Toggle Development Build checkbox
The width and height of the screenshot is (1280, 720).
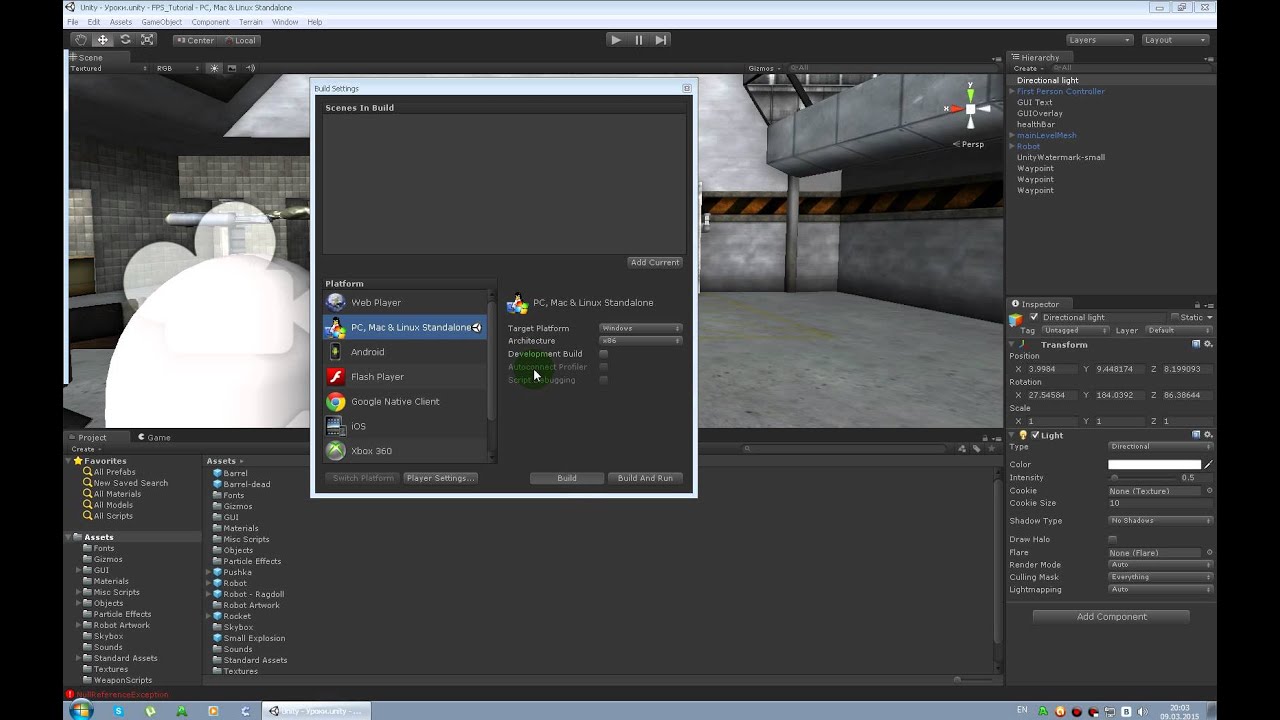coord(603,354)
